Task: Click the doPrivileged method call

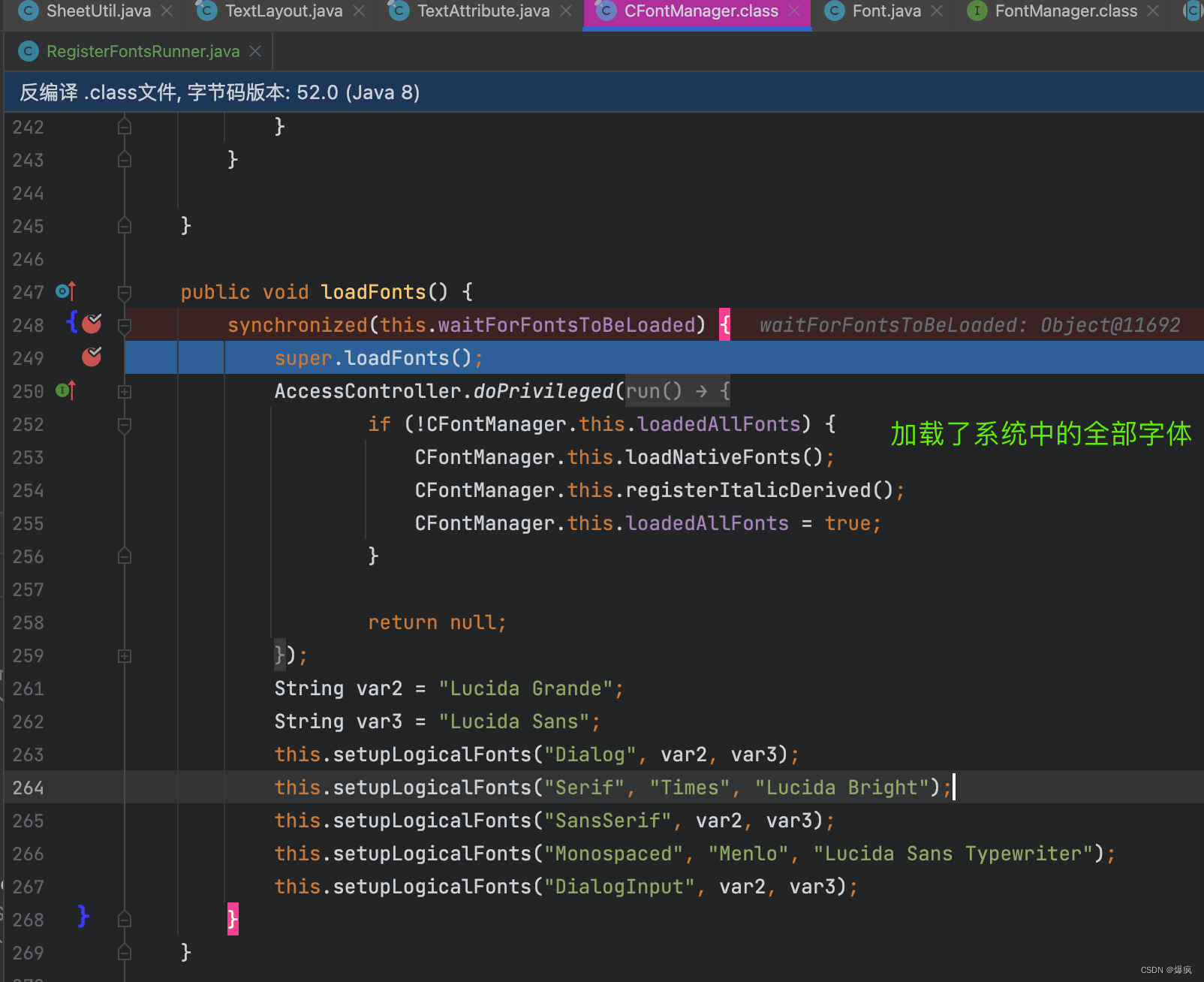Action: click(543, 391)
